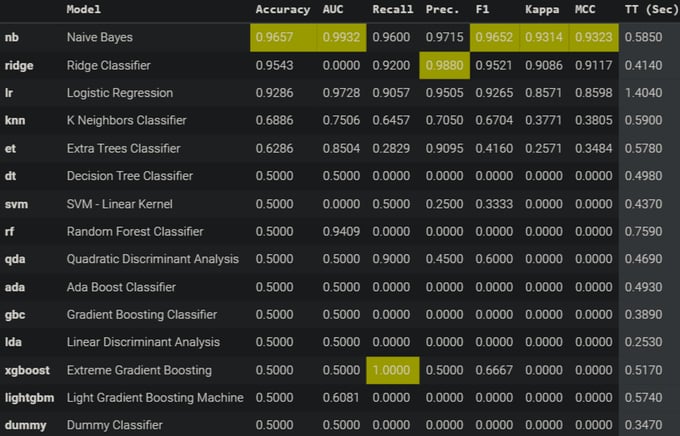Select the Model column header

(84, 10)
